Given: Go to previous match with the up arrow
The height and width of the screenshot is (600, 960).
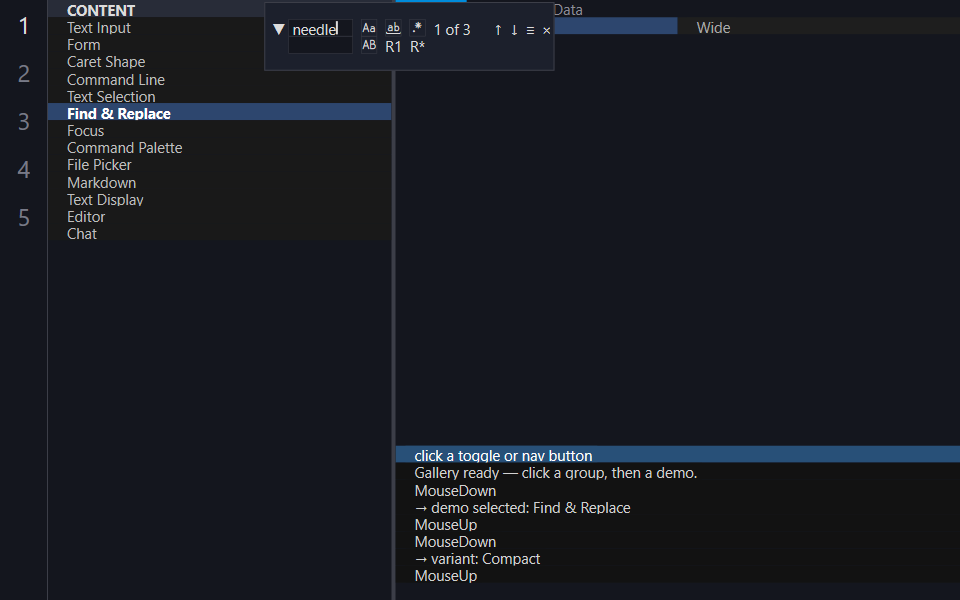Looking at the screenshot, I should tap(498, 30).
